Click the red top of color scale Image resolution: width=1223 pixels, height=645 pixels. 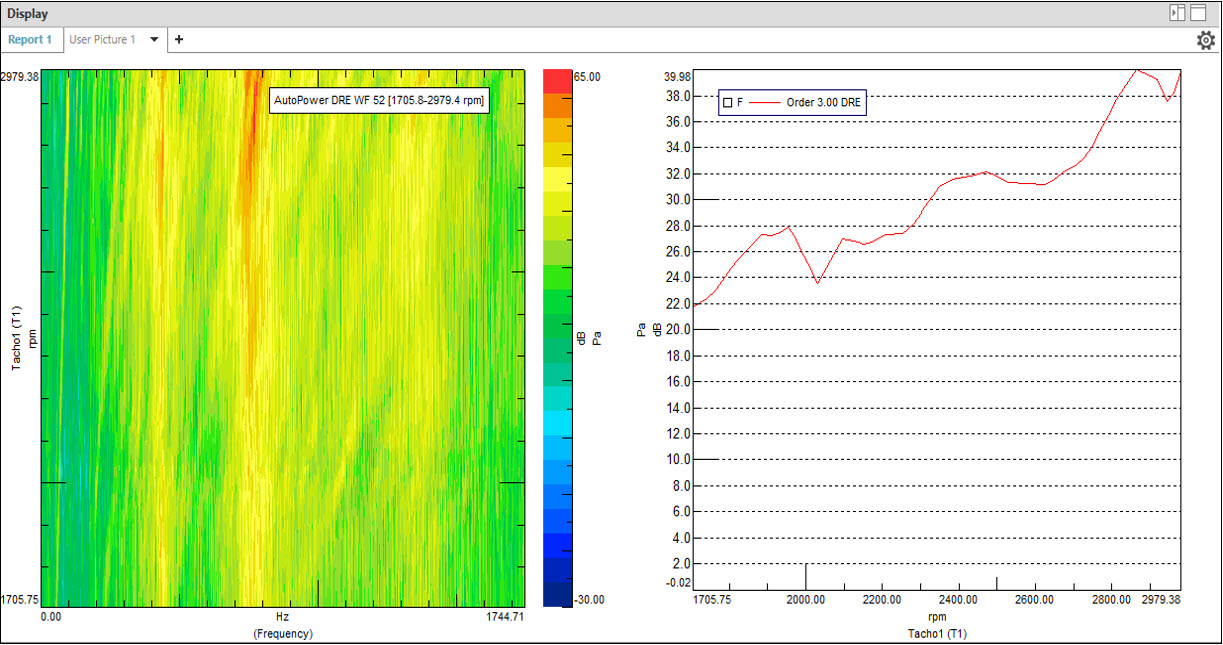coord(557,81)
